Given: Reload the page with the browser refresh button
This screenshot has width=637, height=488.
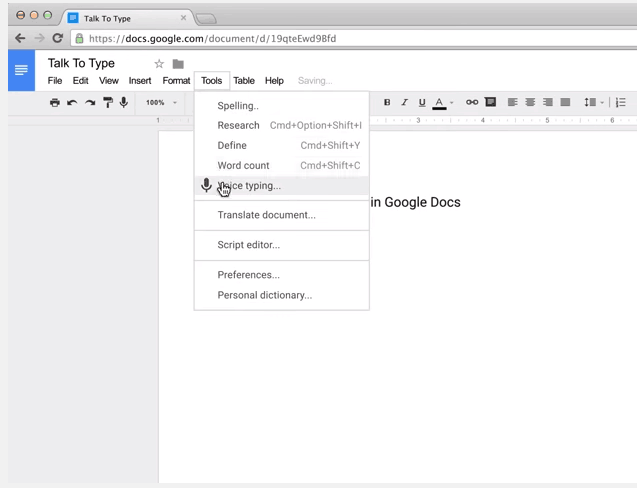Looking at the screenshot, I should 57,38.
